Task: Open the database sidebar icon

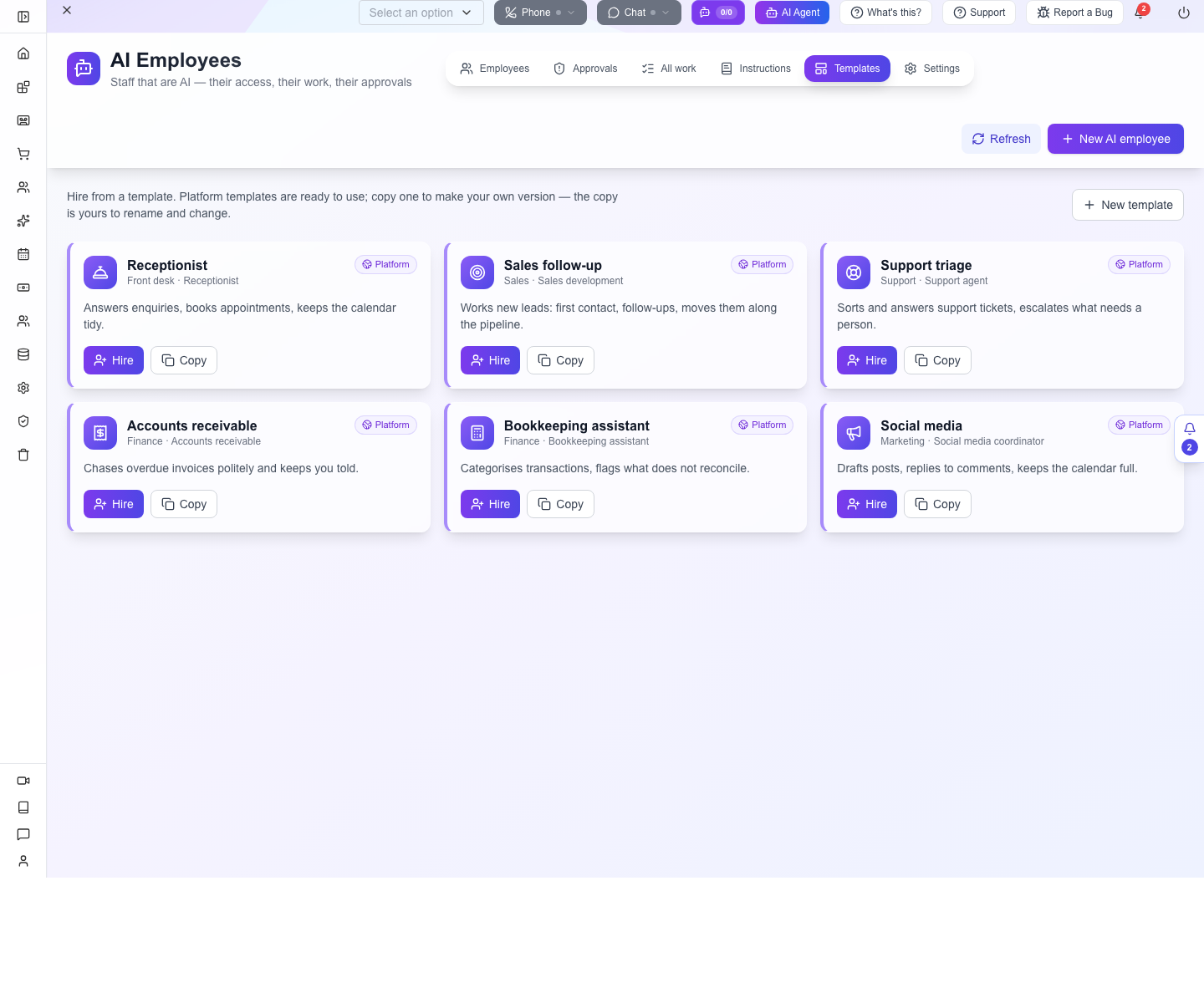Action: click(x=23, y=354)
